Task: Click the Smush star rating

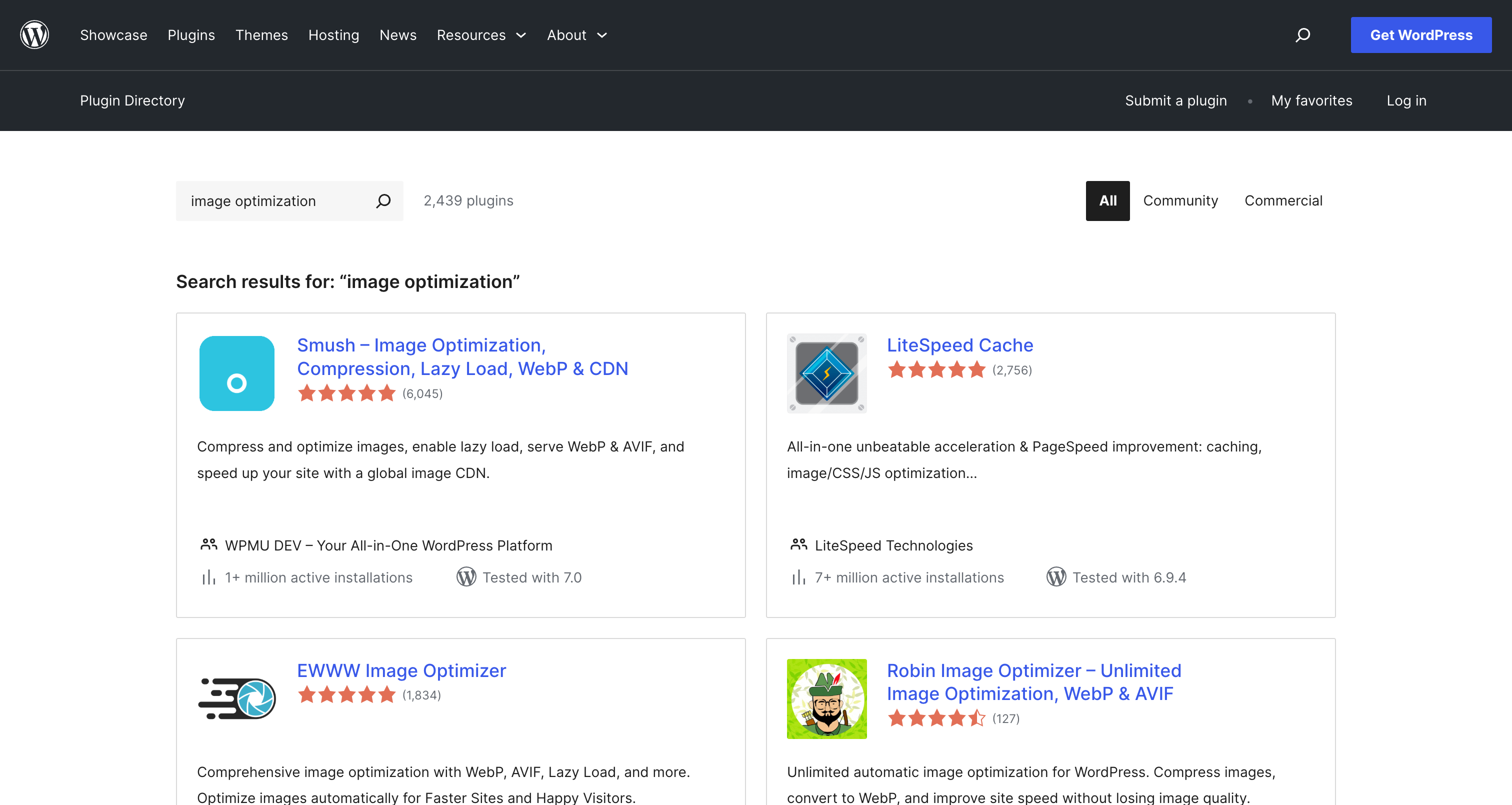Action: 346,393
